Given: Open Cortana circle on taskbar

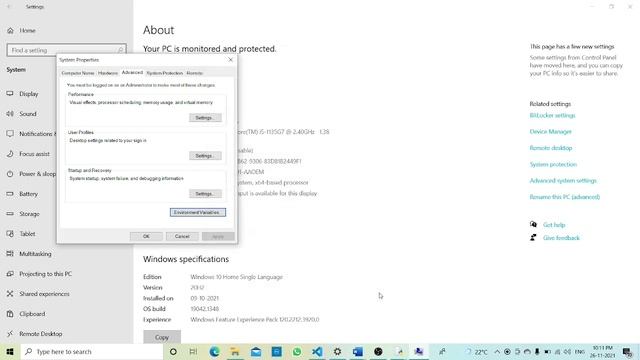Looking at the screenshot, I should coord(173,351).
